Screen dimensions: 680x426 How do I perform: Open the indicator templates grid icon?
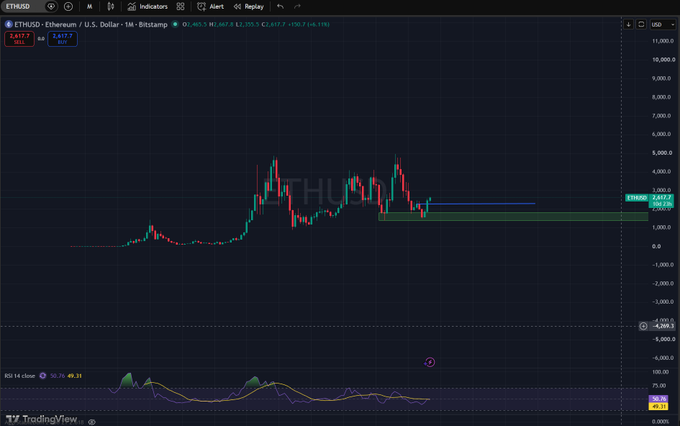tap(180, 7)
